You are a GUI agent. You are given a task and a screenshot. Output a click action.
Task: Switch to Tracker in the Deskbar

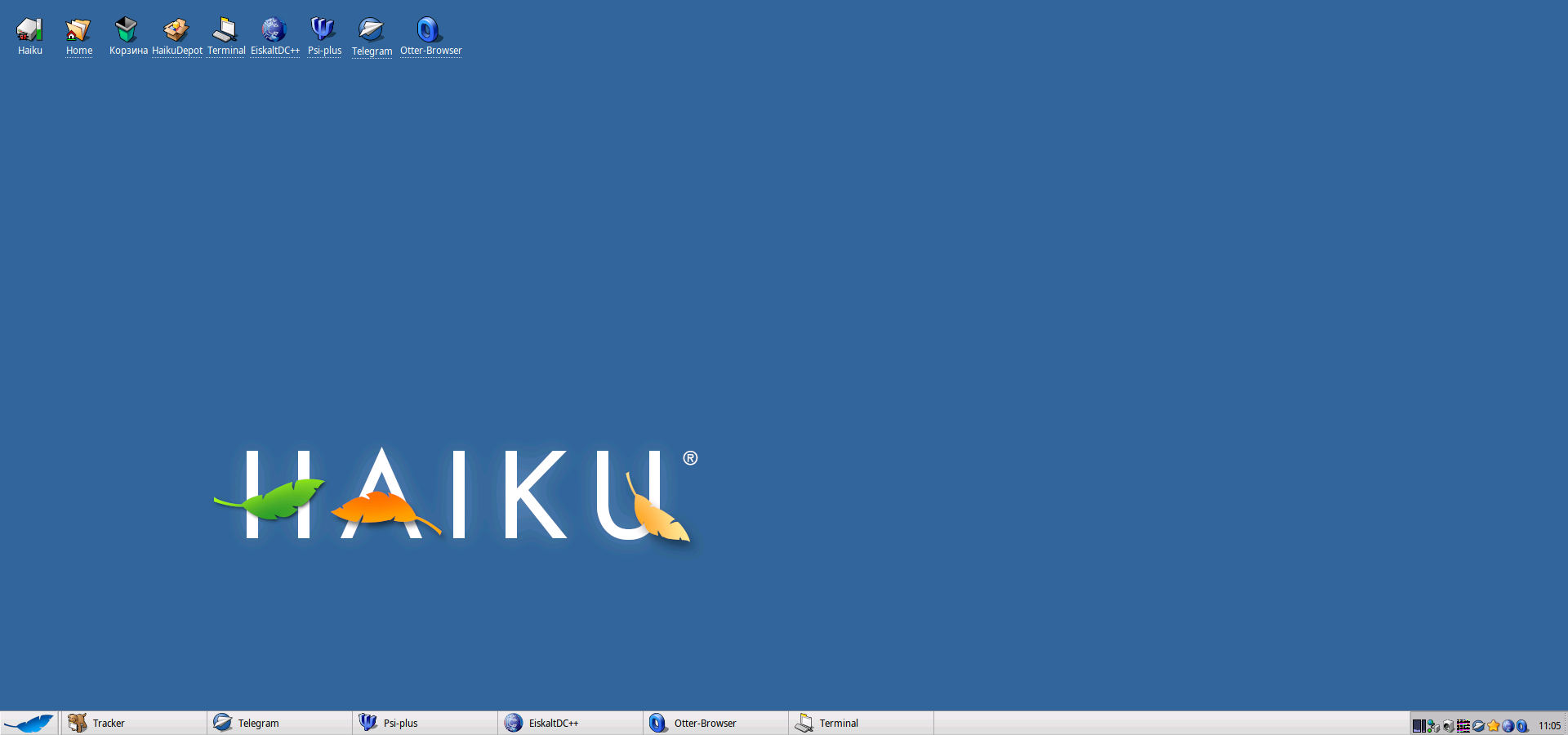tap(134, 723)
